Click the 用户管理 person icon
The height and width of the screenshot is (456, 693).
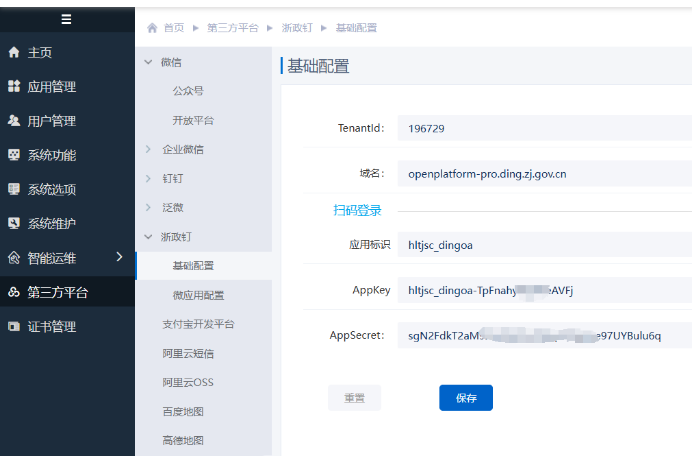coord(14,121)
